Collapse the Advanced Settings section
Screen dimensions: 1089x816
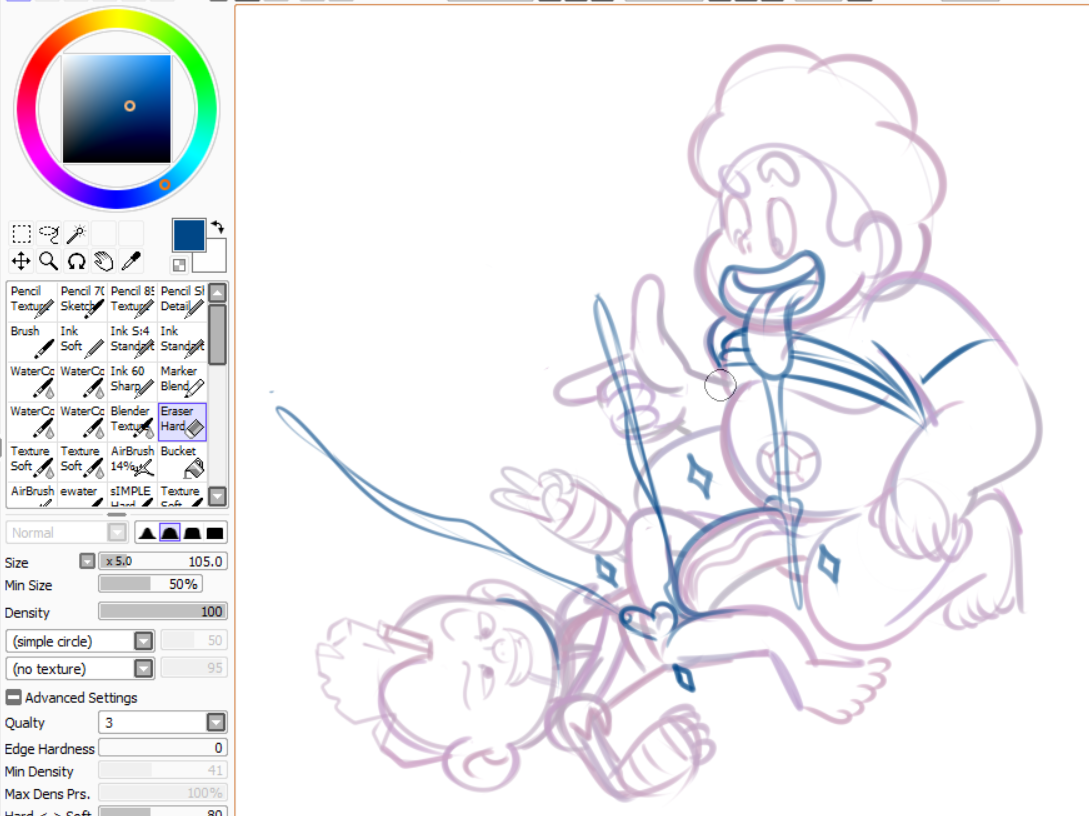[13, 698]
